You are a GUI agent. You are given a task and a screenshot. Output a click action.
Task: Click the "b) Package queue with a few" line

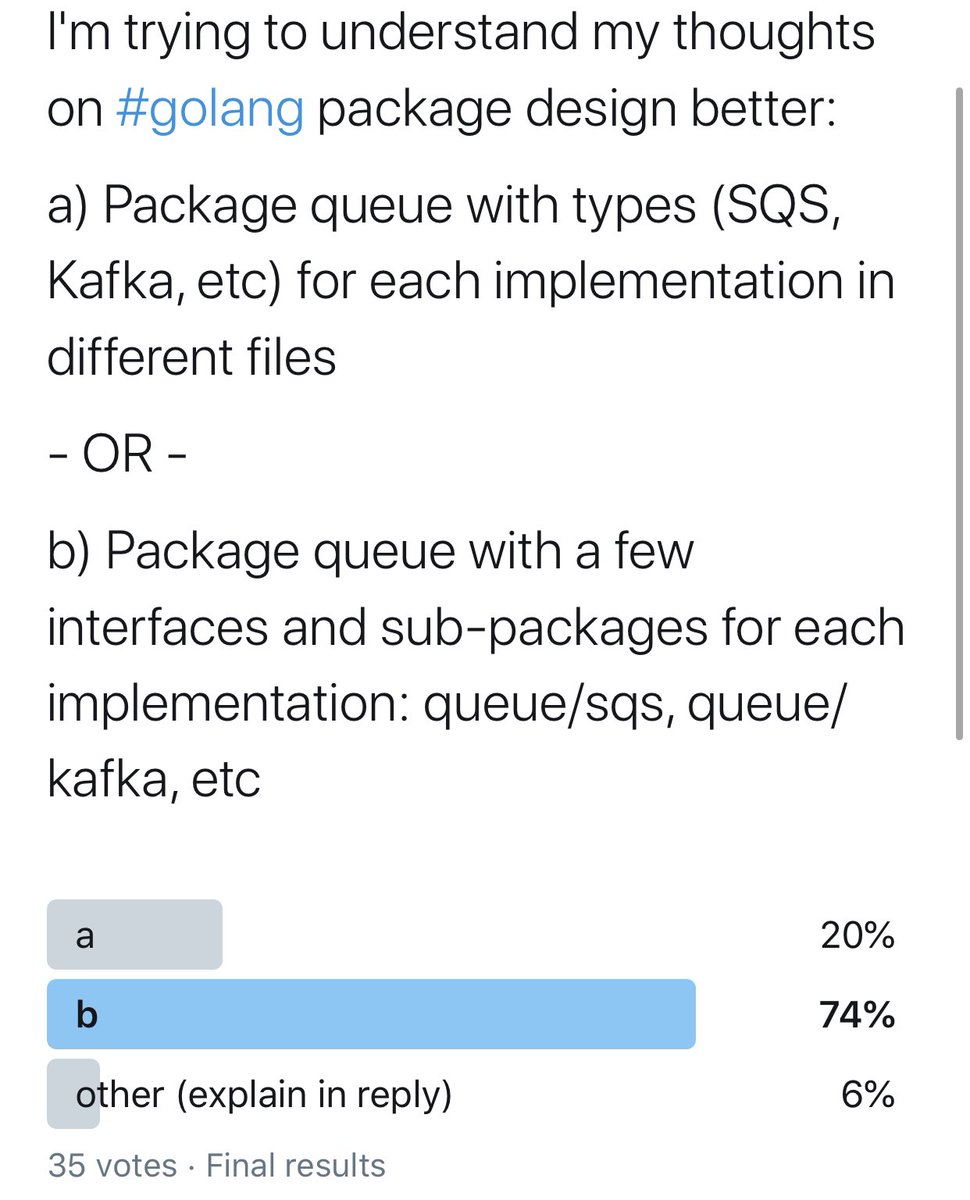point(370,550)
